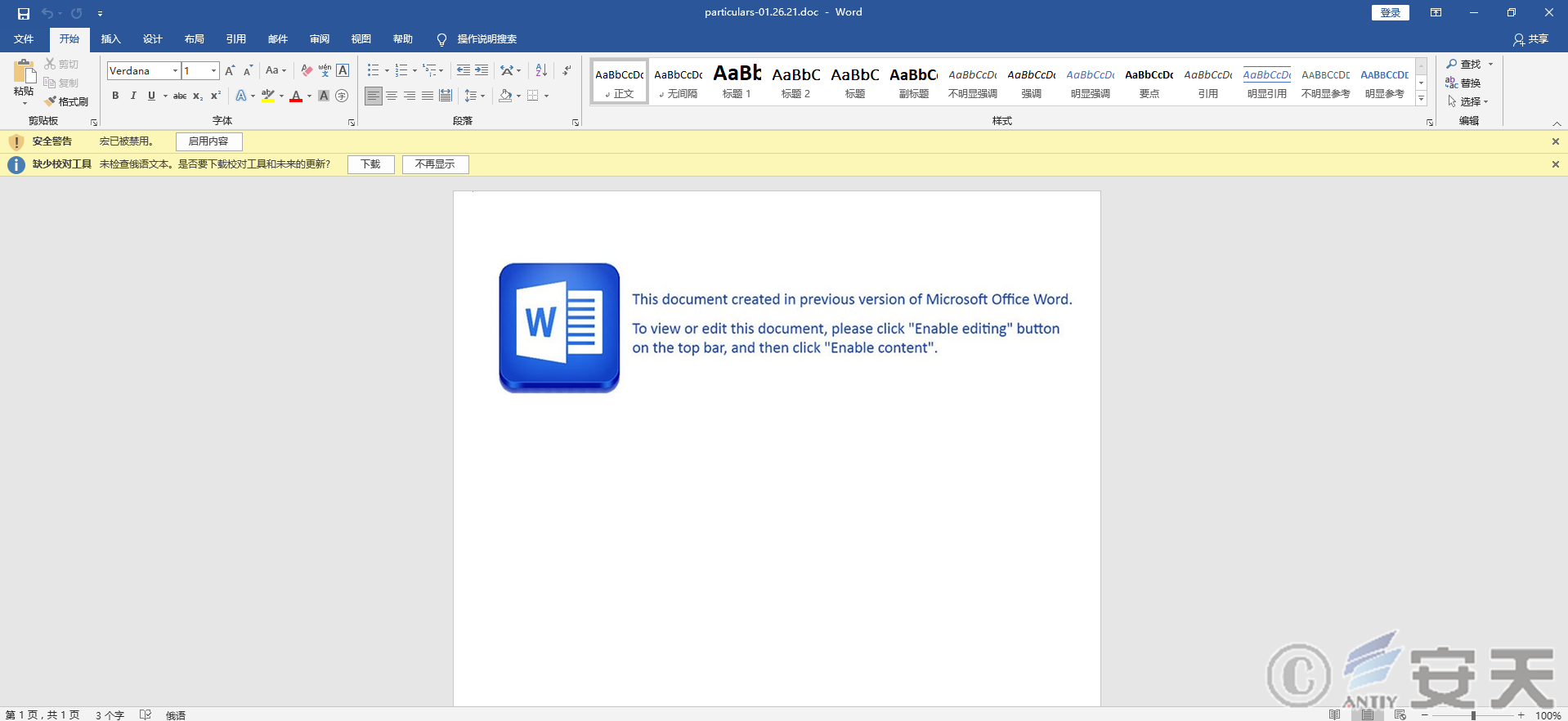Switch to the 插入 (Insert) tab
1568x721 pixels.
tap(110, 39)
